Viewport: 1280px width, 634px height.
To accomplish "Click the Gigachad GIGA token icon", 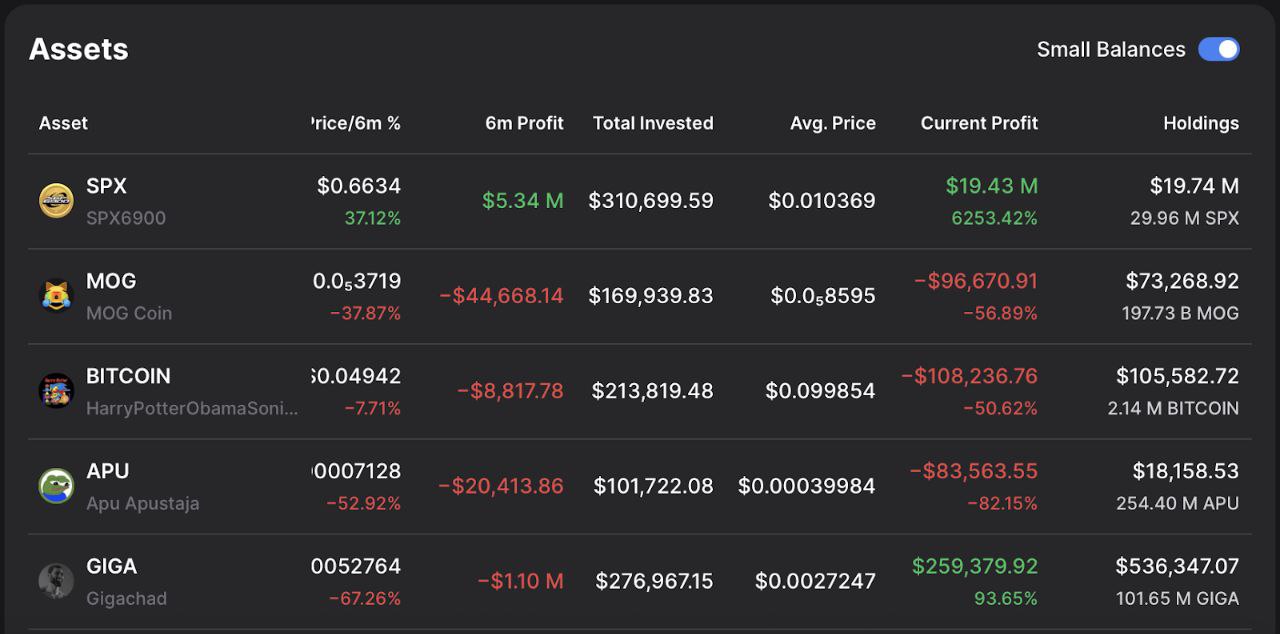I will (56, 581).
